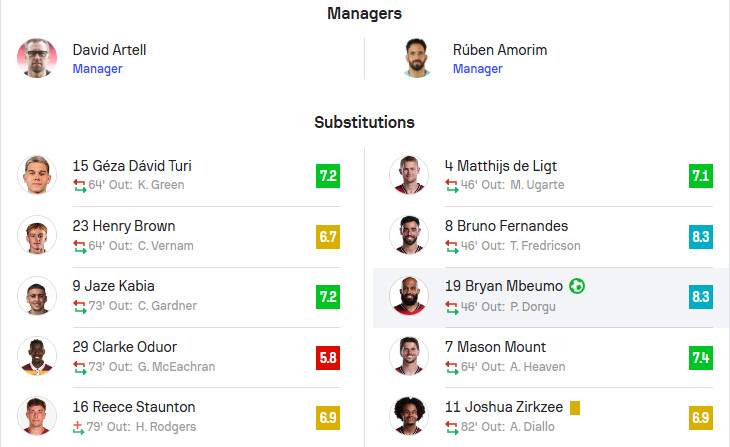Select Géza Dávid Turi's 7.2 rating badge
Image resolution: width=730 pixels, height=447 pixels.
point(328,176)
